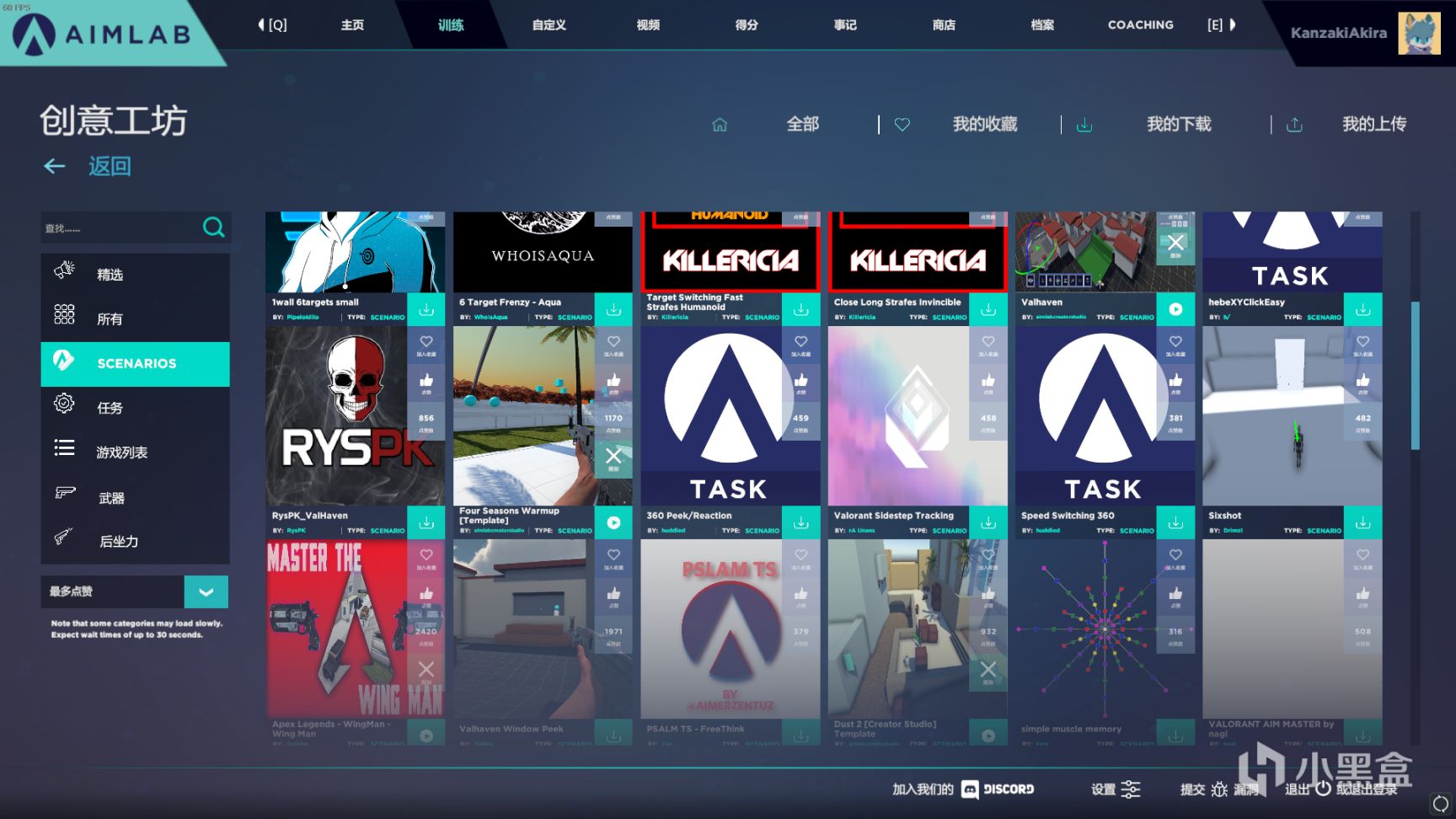The height and width of the screenshot is (819, 1456).
Task: Download the hebeXYClickEasy scenario
Action: (x=1362, y=309)
